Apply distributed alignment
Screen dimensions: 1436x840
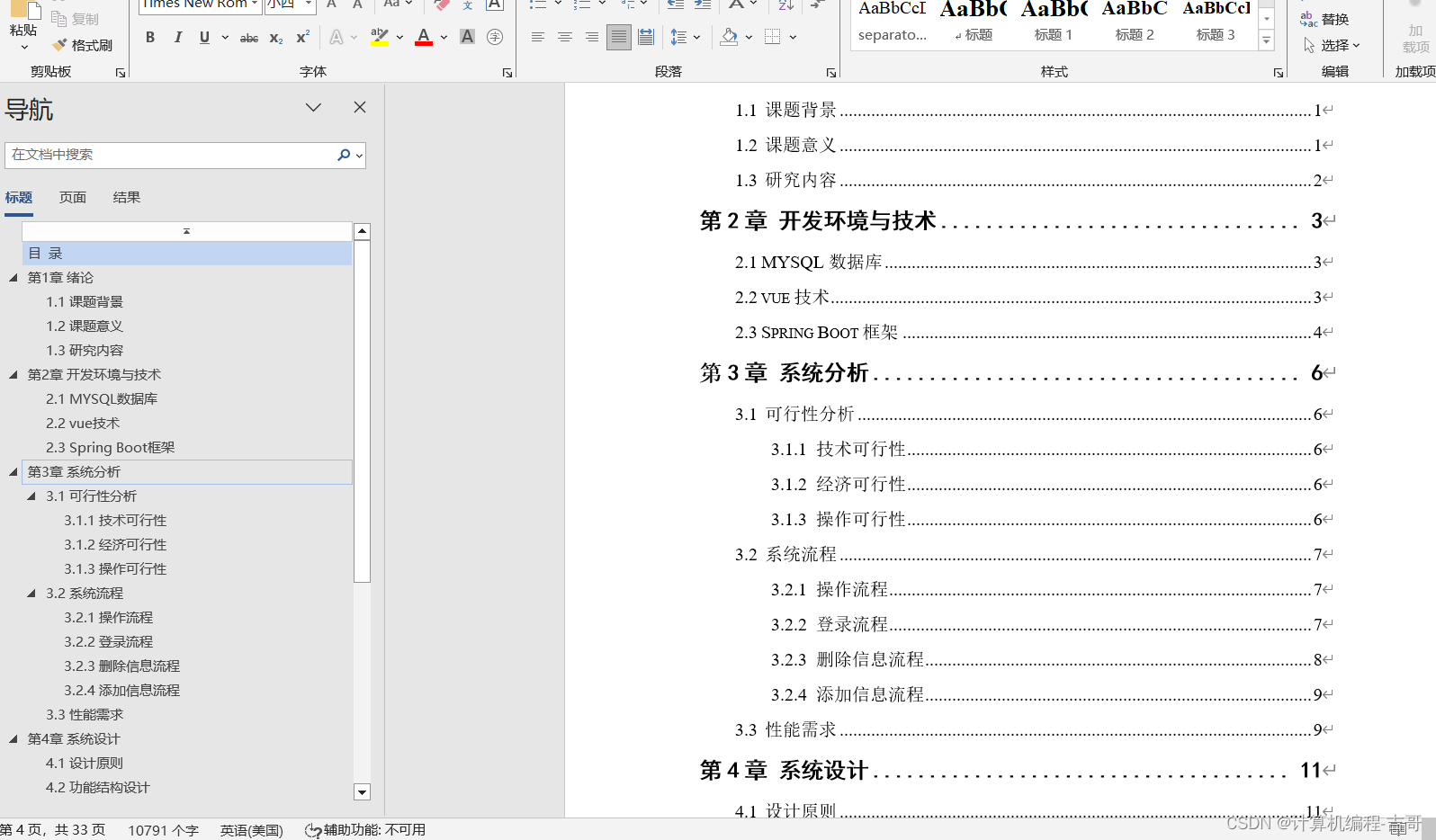[646, 37]
